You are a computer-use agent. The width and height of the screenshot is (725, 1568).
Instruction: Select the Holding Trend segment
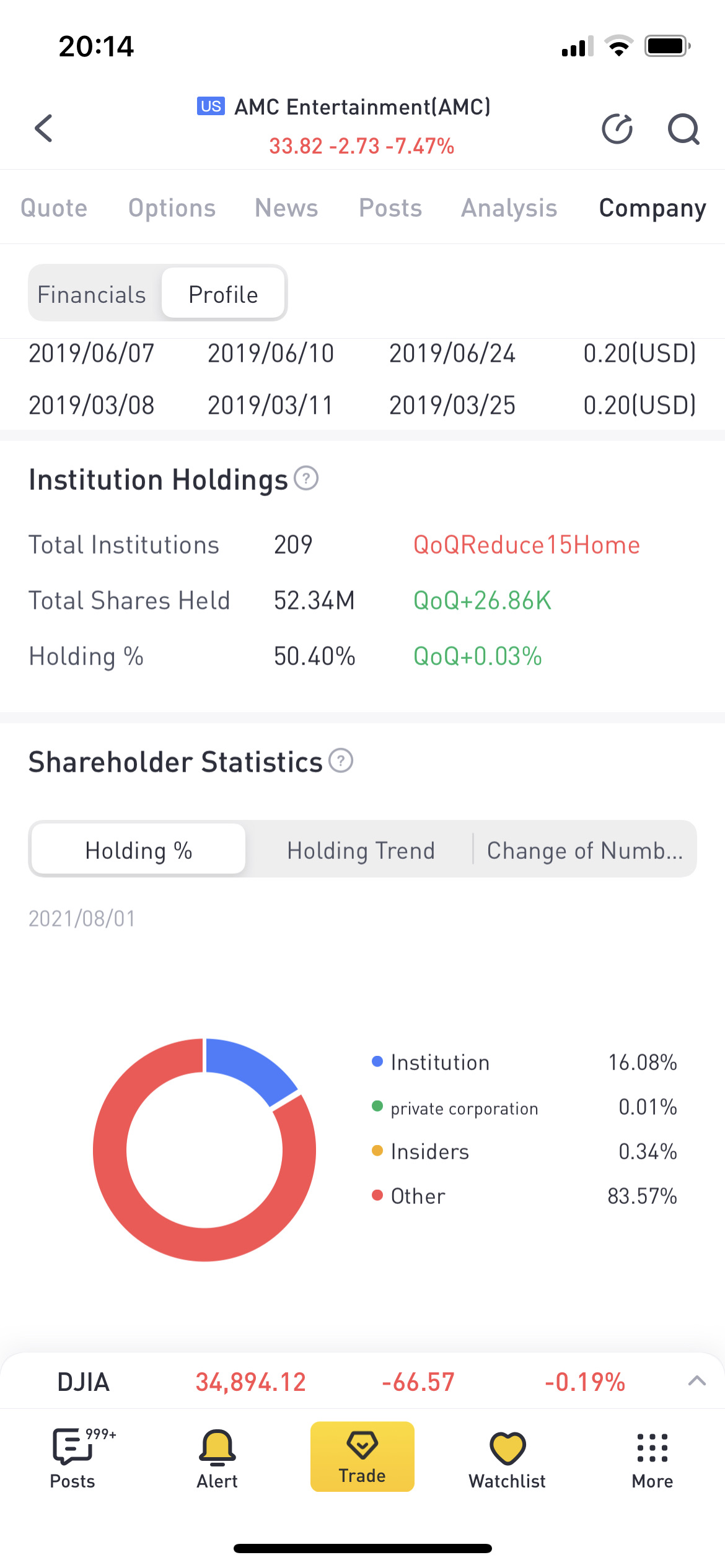(361, 850)
